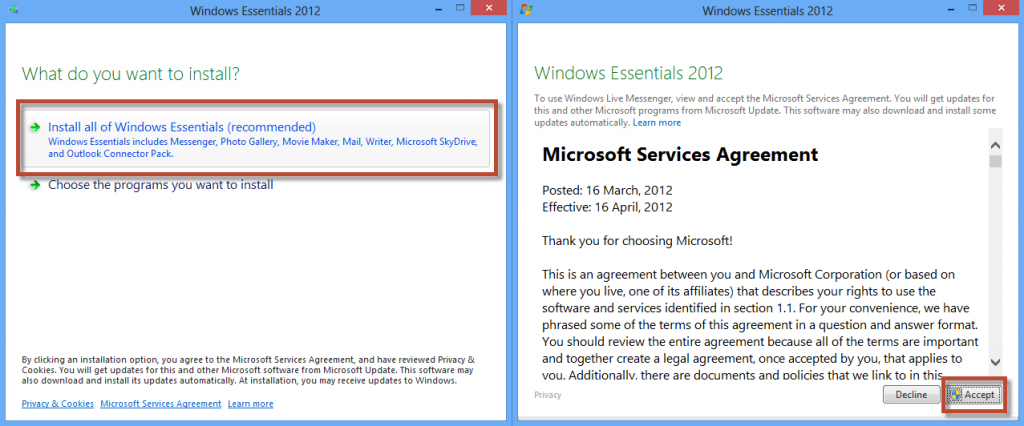Click the Microsoft Services Agreement heading
The width and height of the screenshot is (1024, 426).
[x=680, y=154]
